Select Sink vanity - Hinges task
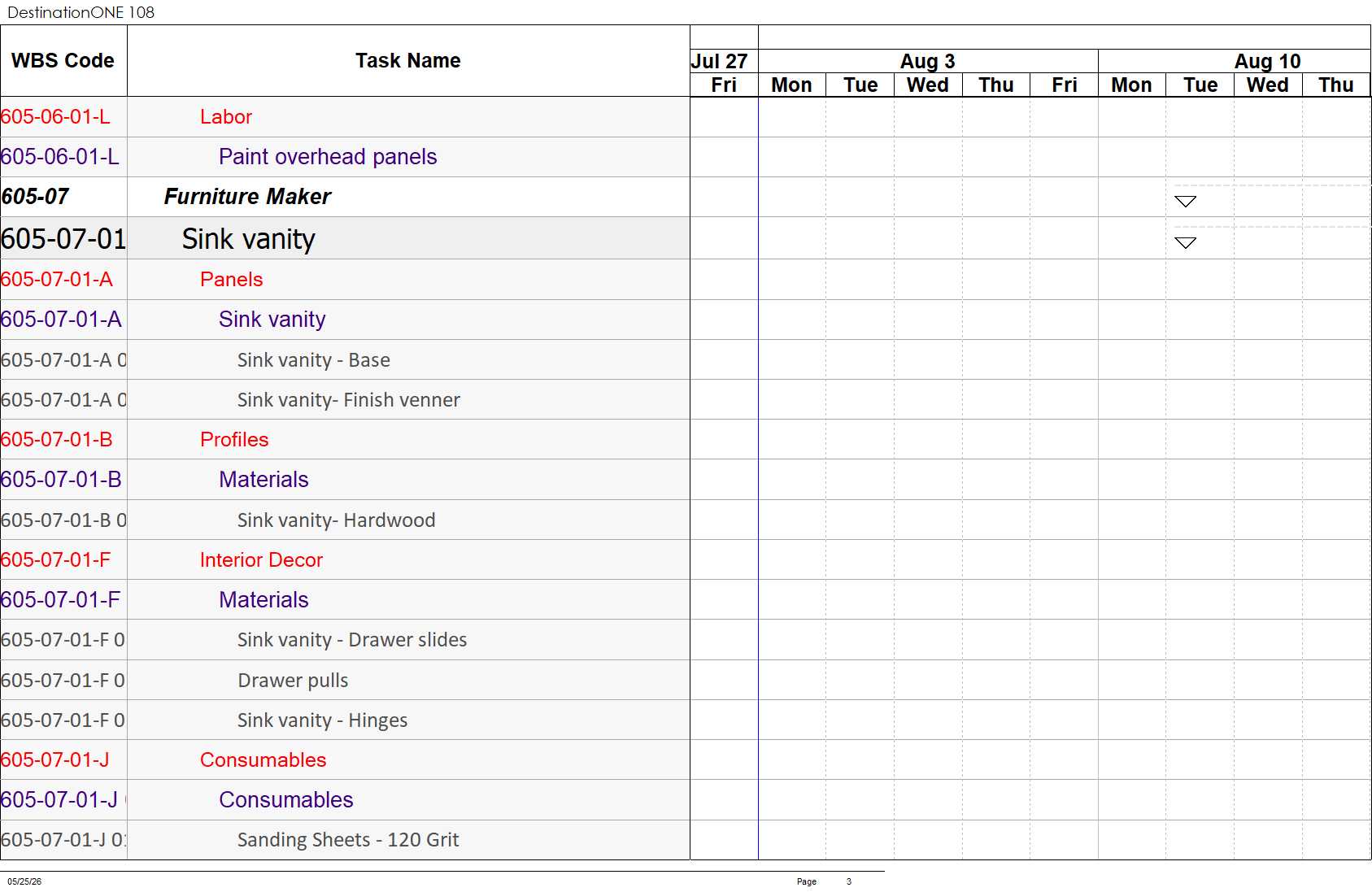 323,720
